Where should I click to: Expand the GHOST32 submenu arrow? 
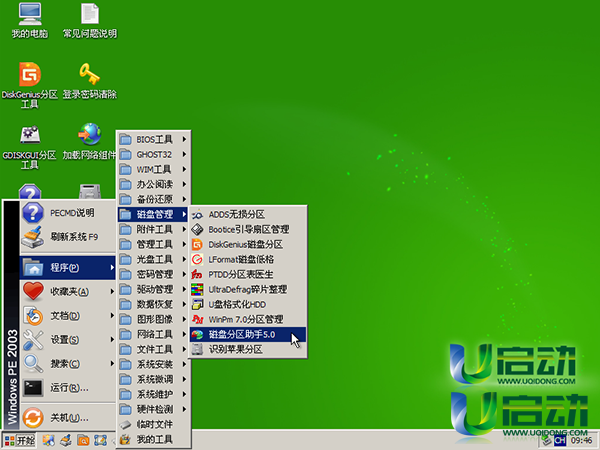(184, 154)
